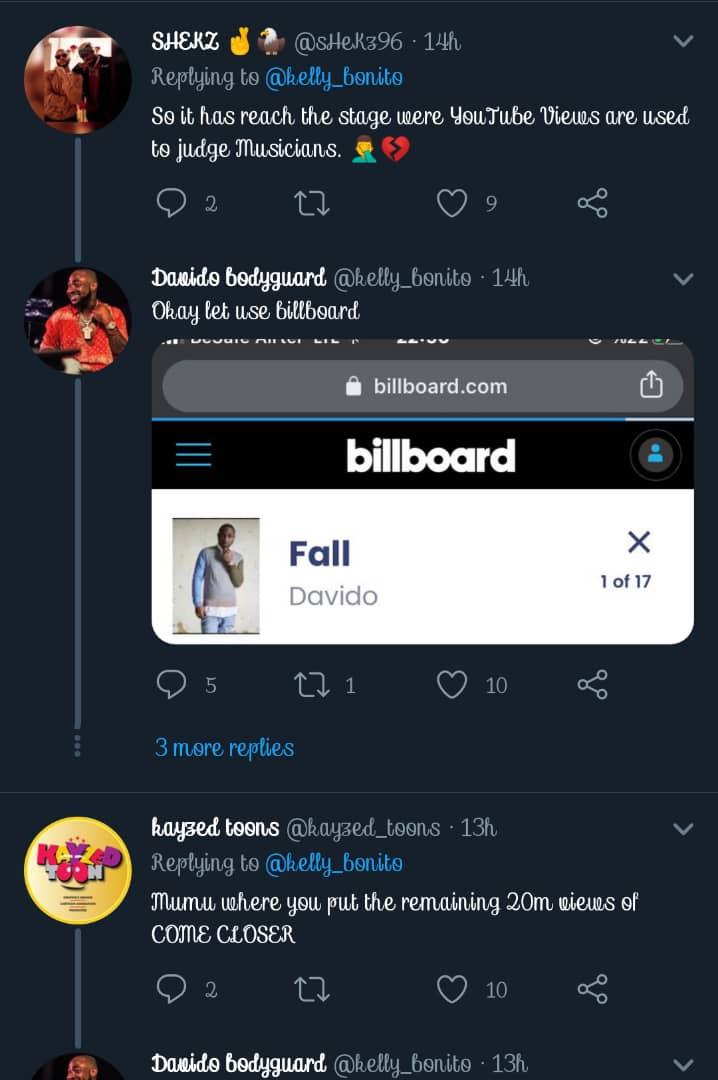
Task: Reply to the "Okay let use billboard" tweet
Action: [x=173, y=685]
